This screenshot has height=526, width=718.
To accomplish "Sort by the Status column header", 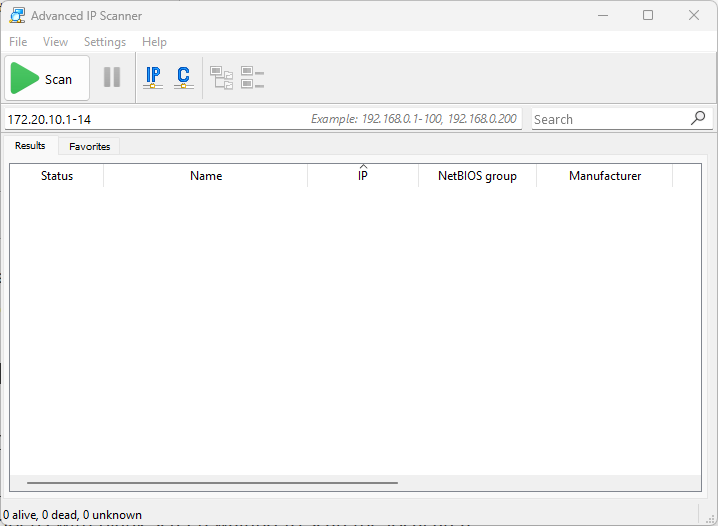I will coord(57,176).
